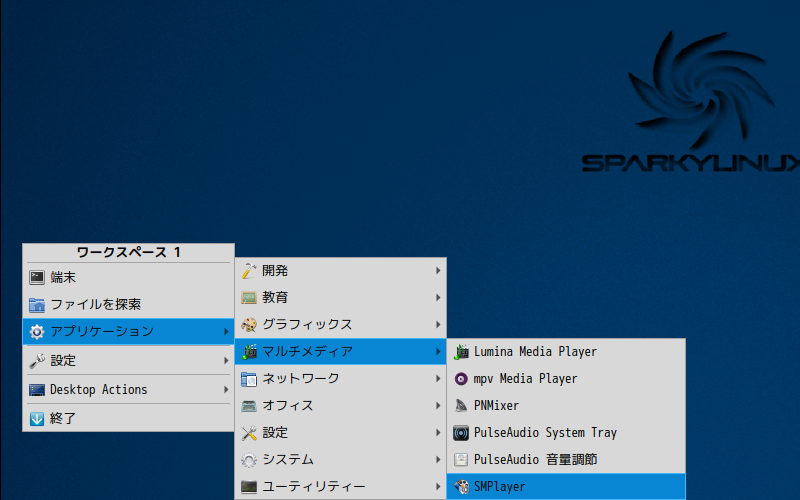This screenshot has width=800, height=500.
Task: Click the Lumina Media Player icon
Action: [x=461, y=352]
